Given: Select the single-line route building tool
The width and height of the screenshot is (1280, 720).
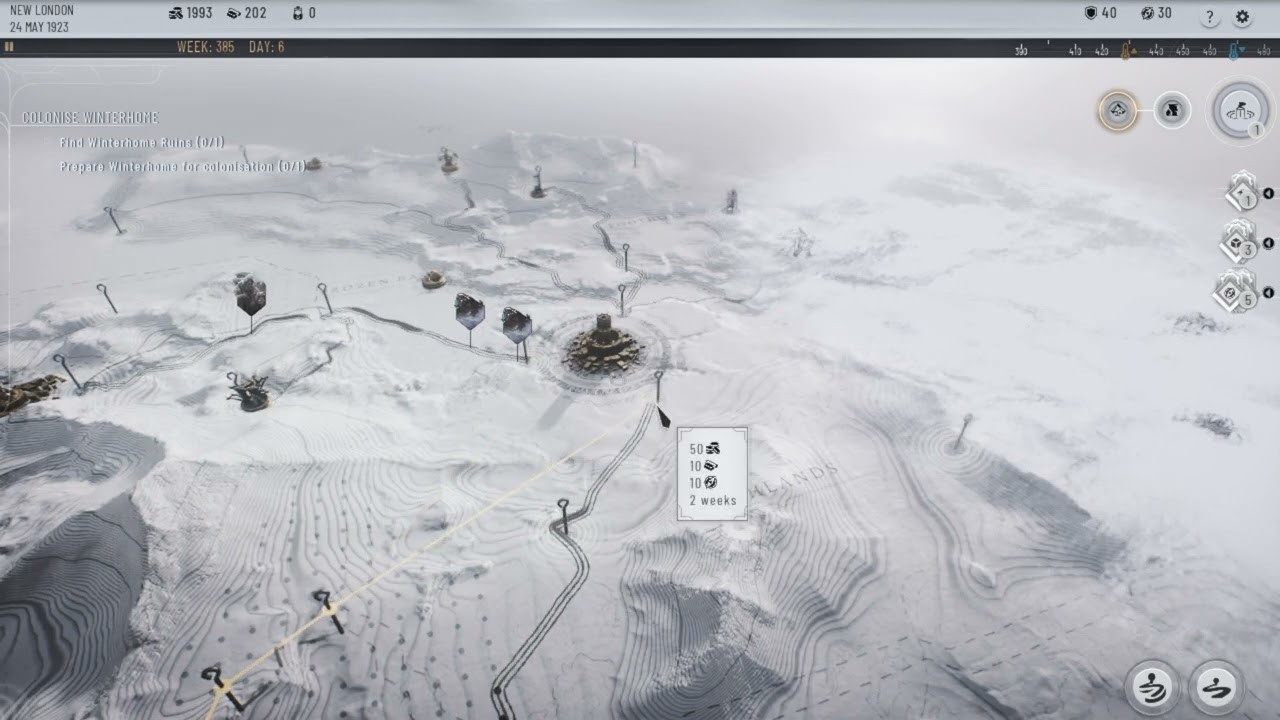Looking at the screenshot, I should click(x=1216, y=687).
